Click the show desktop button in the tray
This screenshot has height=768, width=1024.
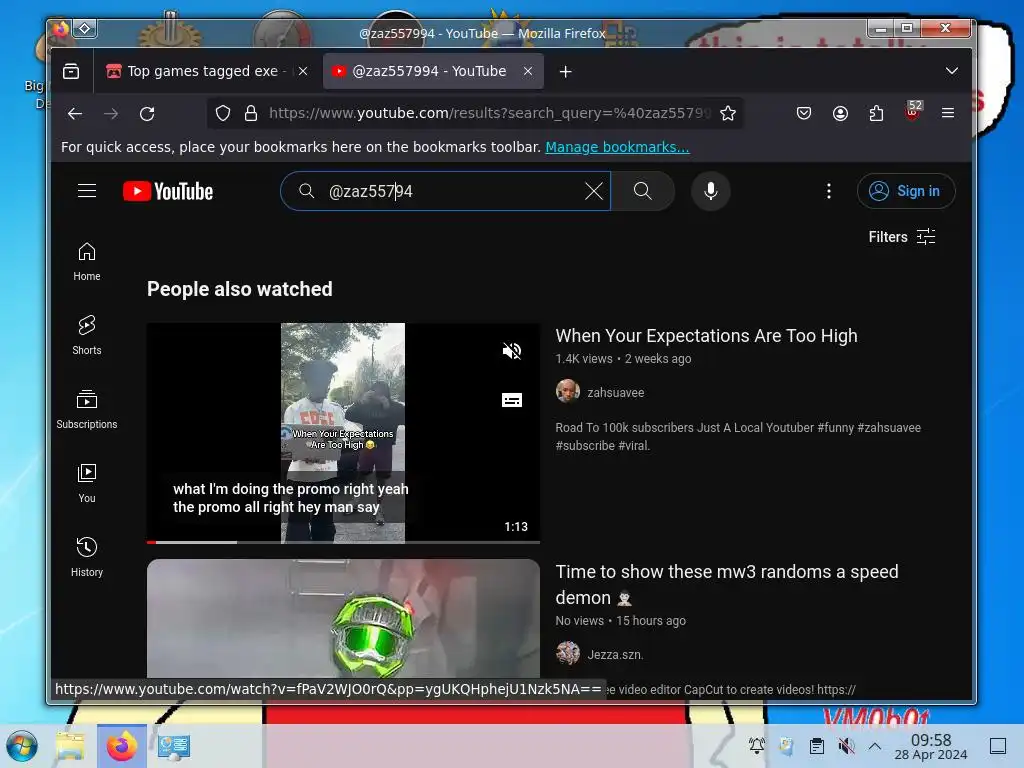tap(998, 746)
